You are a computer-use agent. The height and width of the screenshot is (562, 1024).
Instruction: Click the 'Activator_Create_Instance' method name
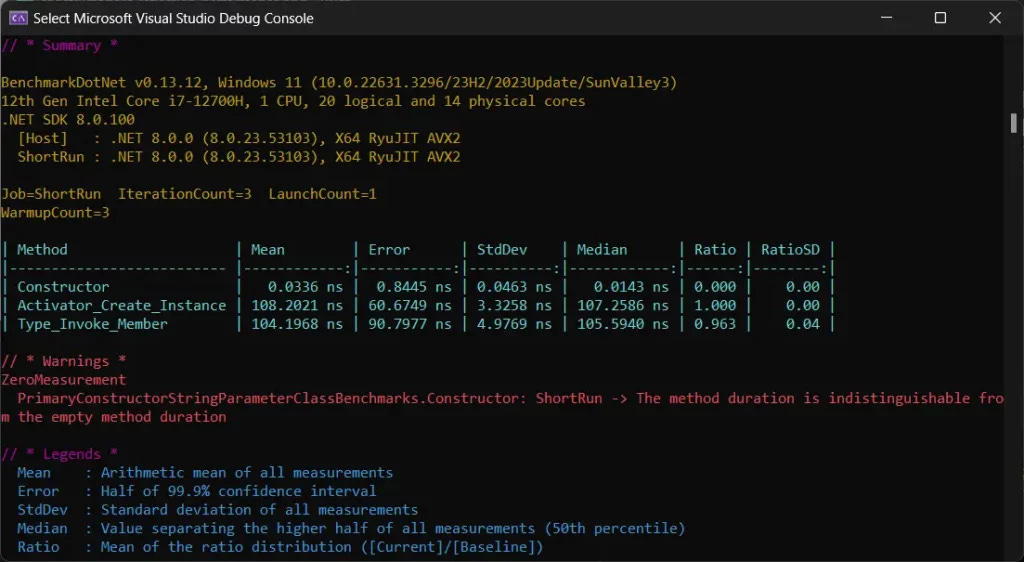pos(122,305)
